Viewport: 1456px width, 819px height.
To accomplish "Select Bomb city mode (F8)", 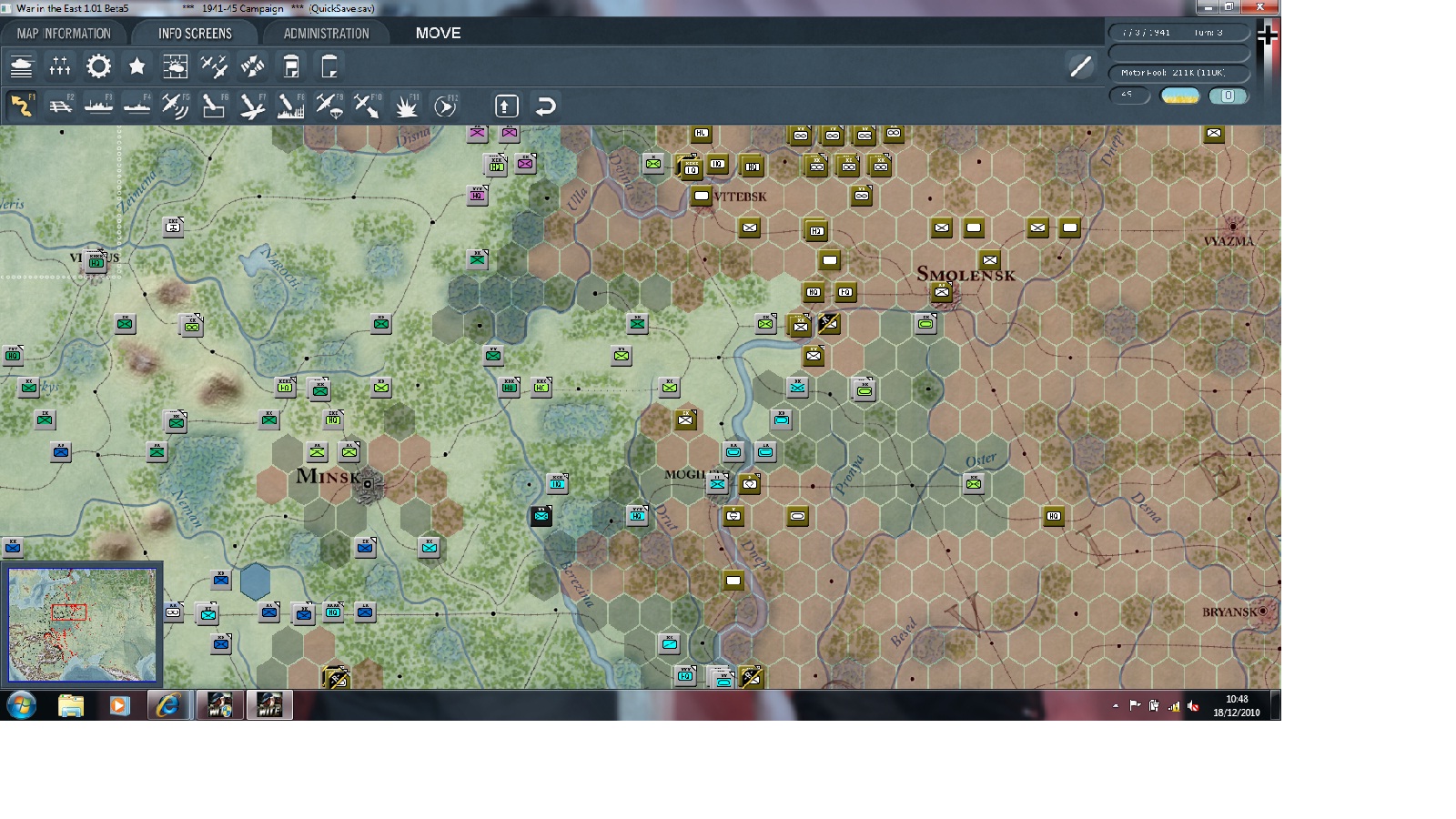I will 290,106.
